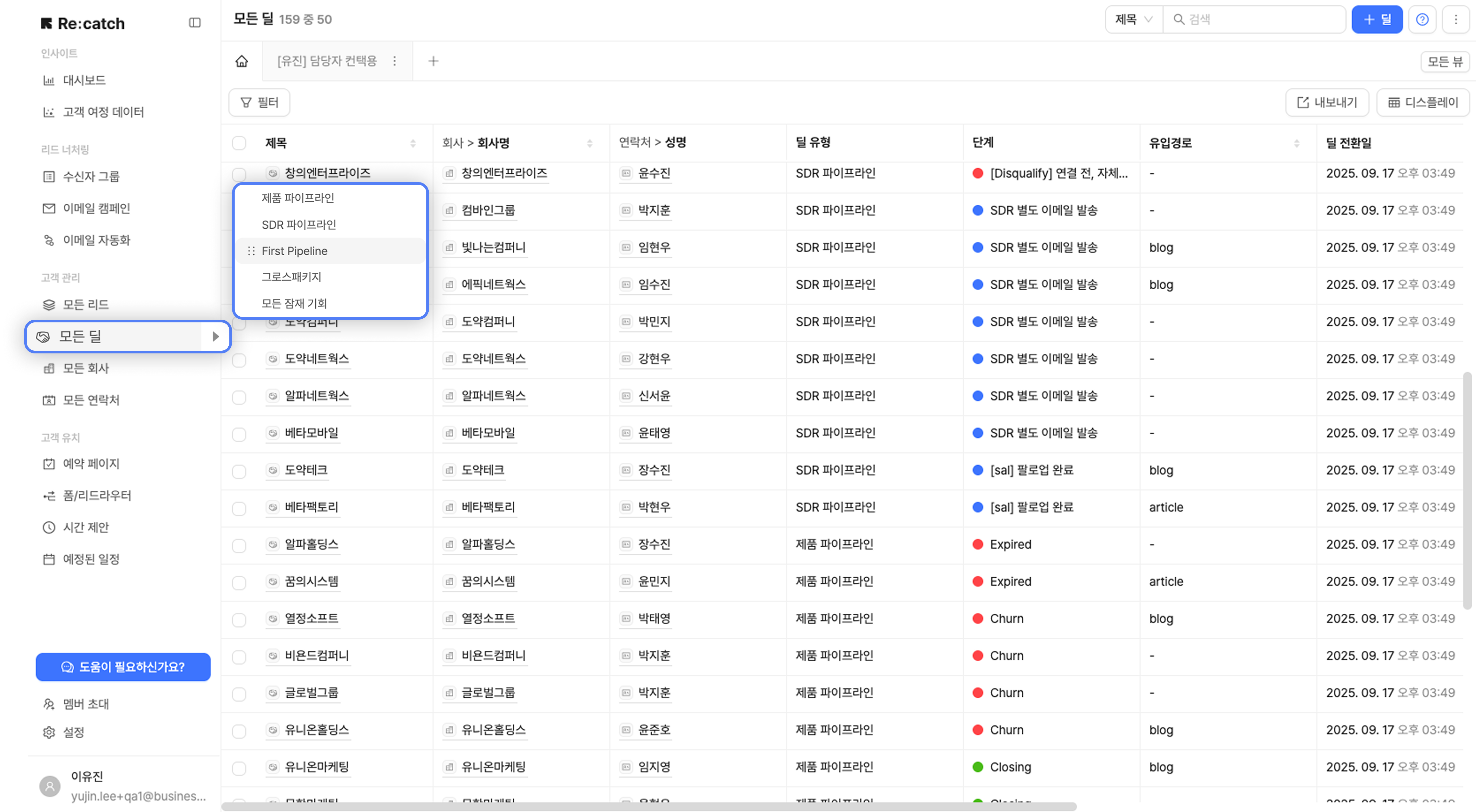The height and width of the screenshot is (812, 1476).
Task: Add a new view with plus icon
Action: point(433,61)
